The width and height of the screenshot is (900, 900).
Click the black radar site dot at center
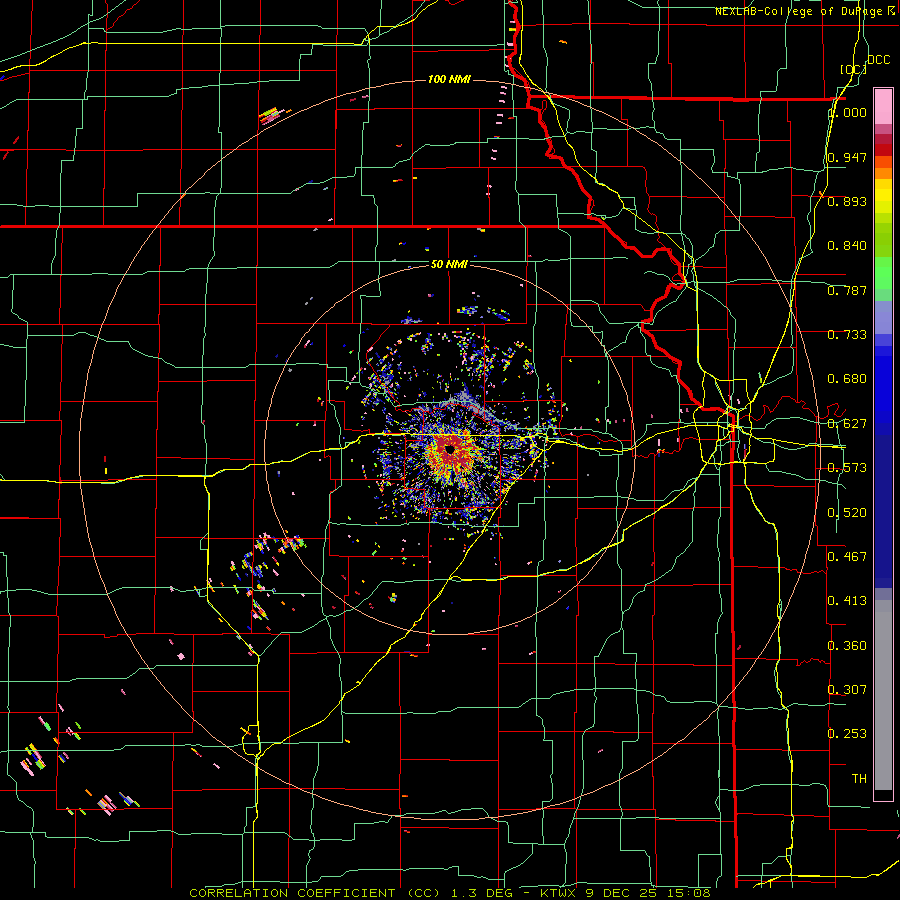[x=450, y=450]
